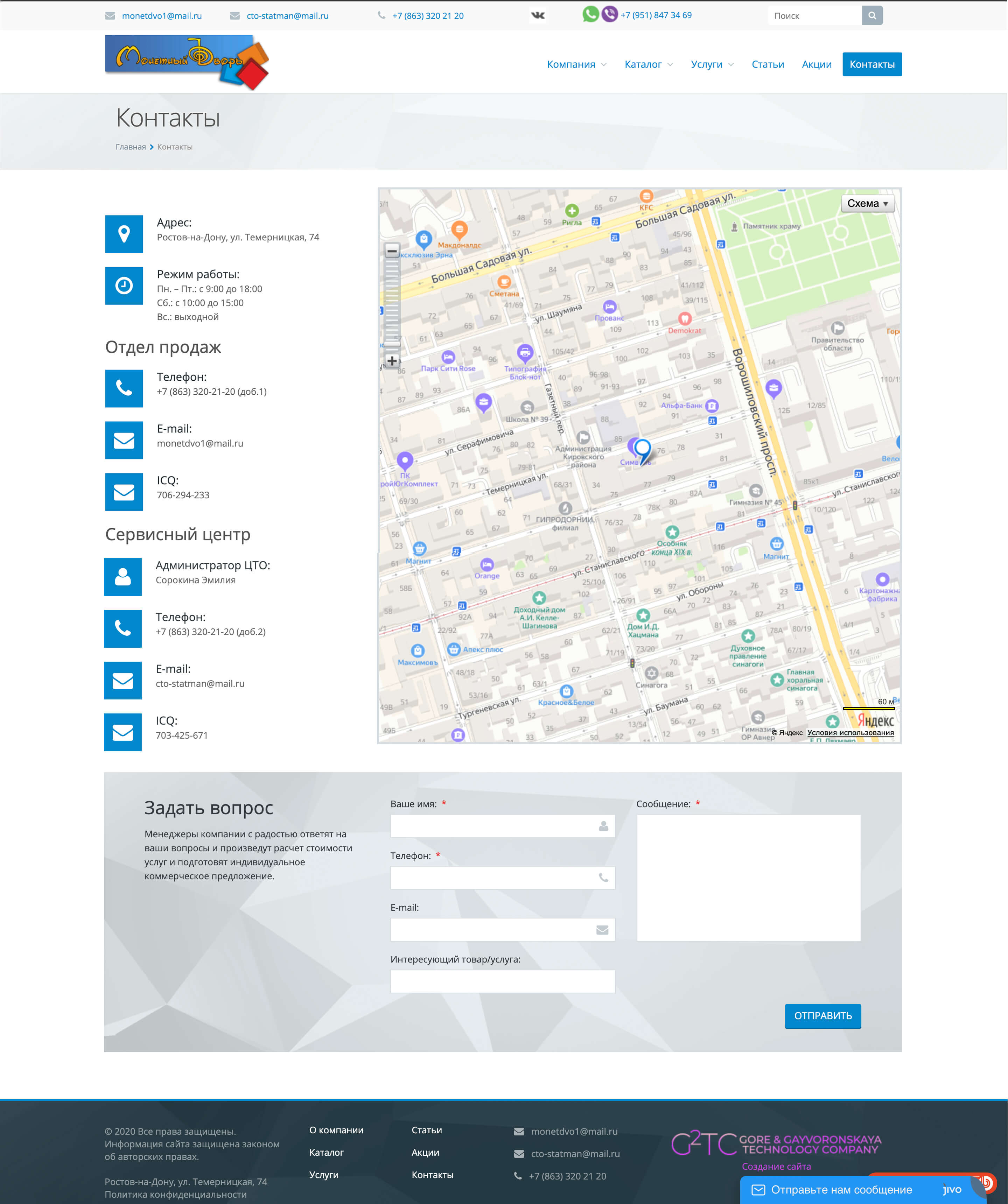Click the map zoom level slider
Image resolution: width=1008 pixels, height=1204 pixels.
coord(392,304)
